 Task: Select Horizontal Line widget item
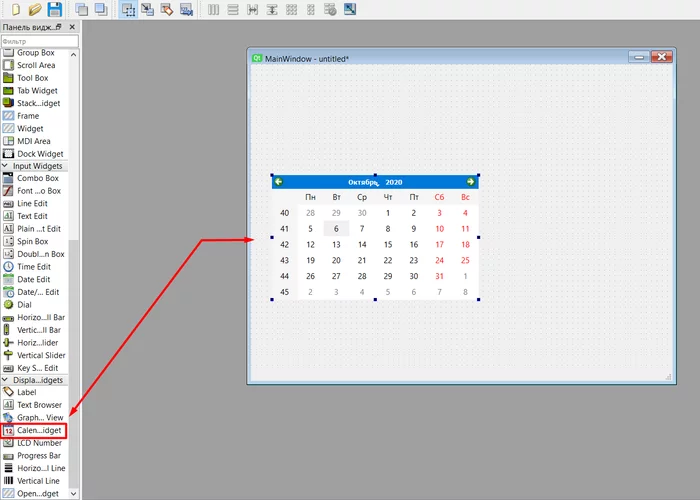pyautogui.click(x=34, y=468)
